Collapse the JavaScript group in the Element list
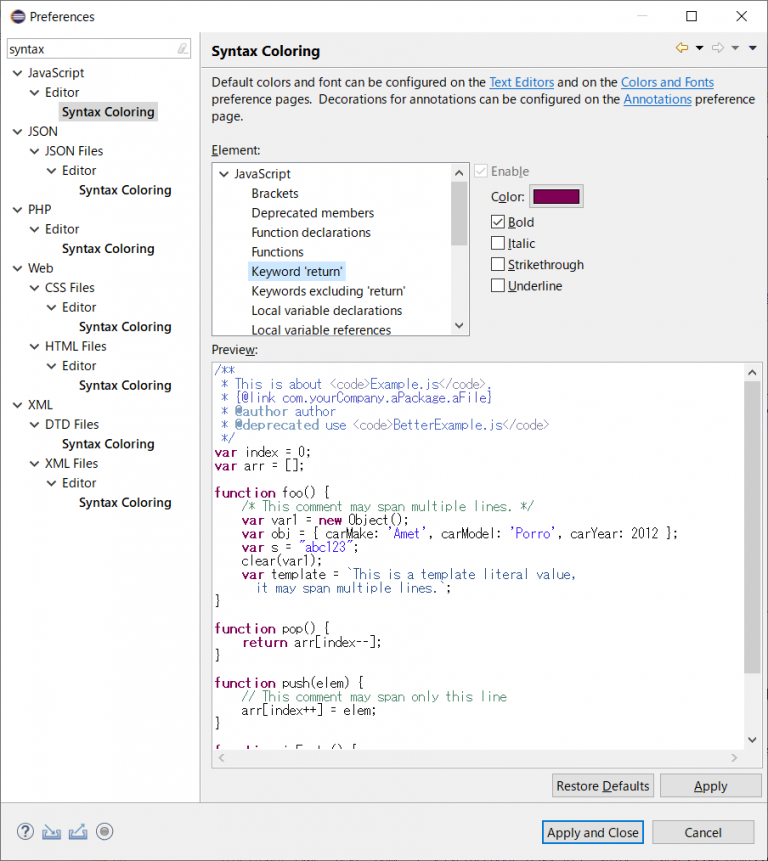The image size is (768, 861). (224, 174)
